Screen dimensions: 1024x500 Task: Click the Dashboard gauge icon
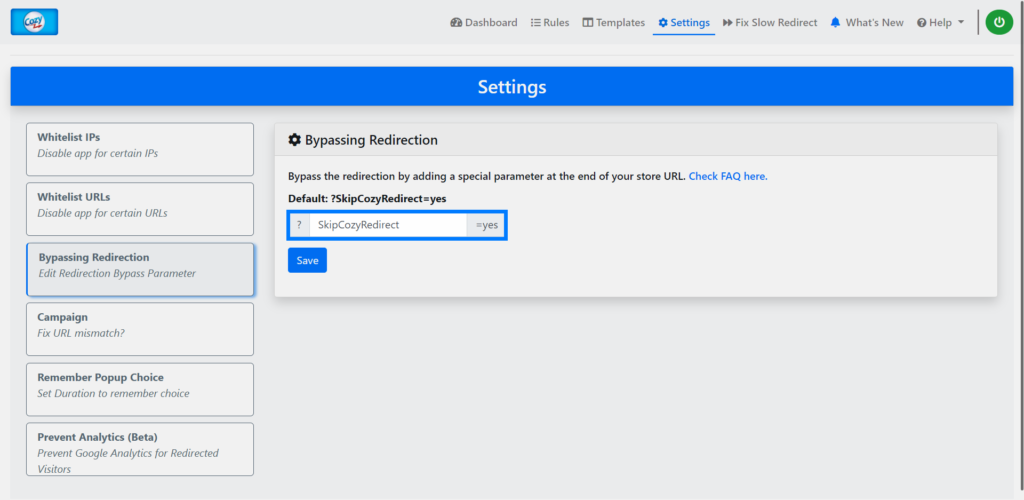(456, 22)
